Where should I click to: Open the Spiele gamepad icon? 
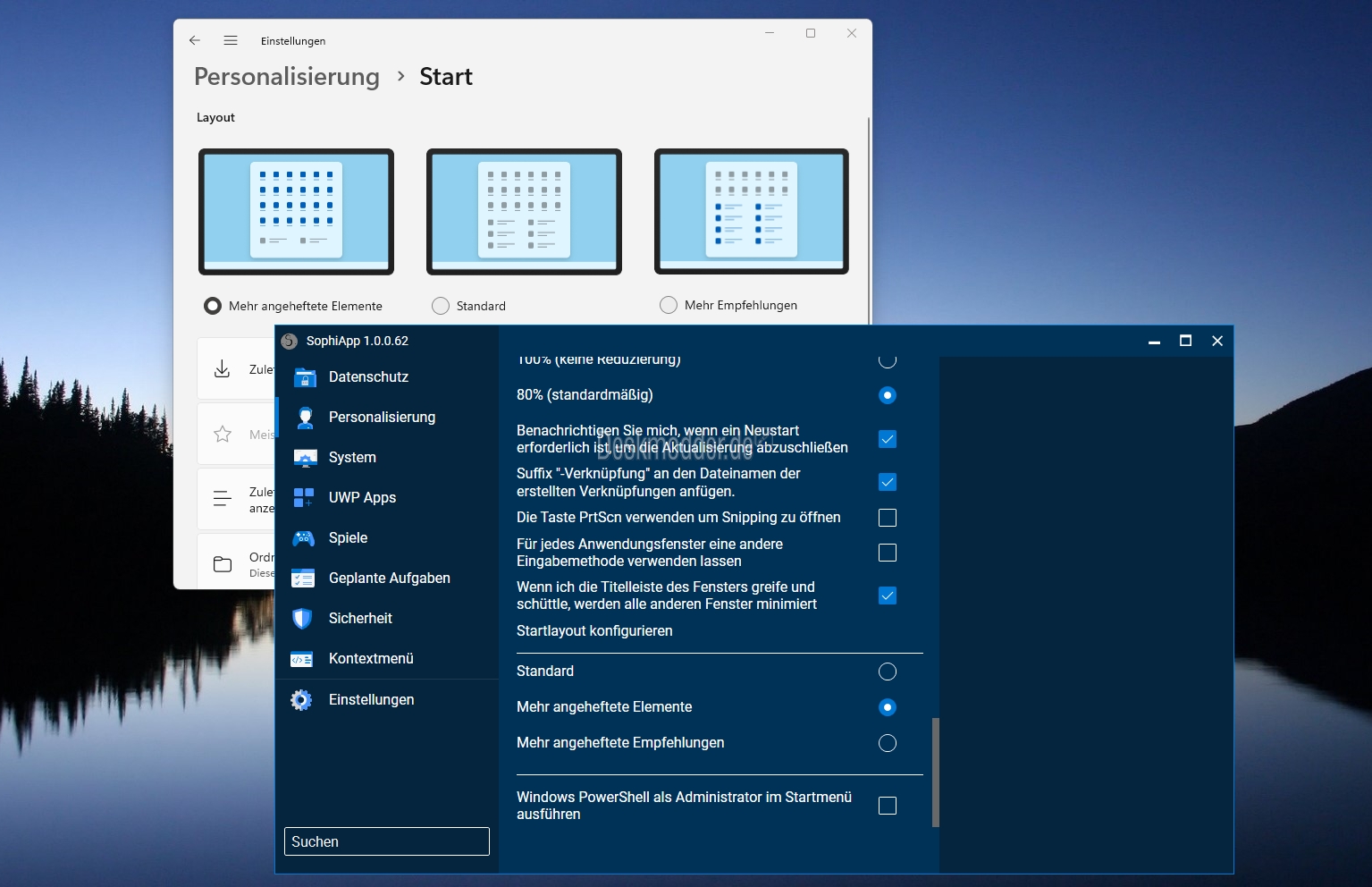[304, 538]
